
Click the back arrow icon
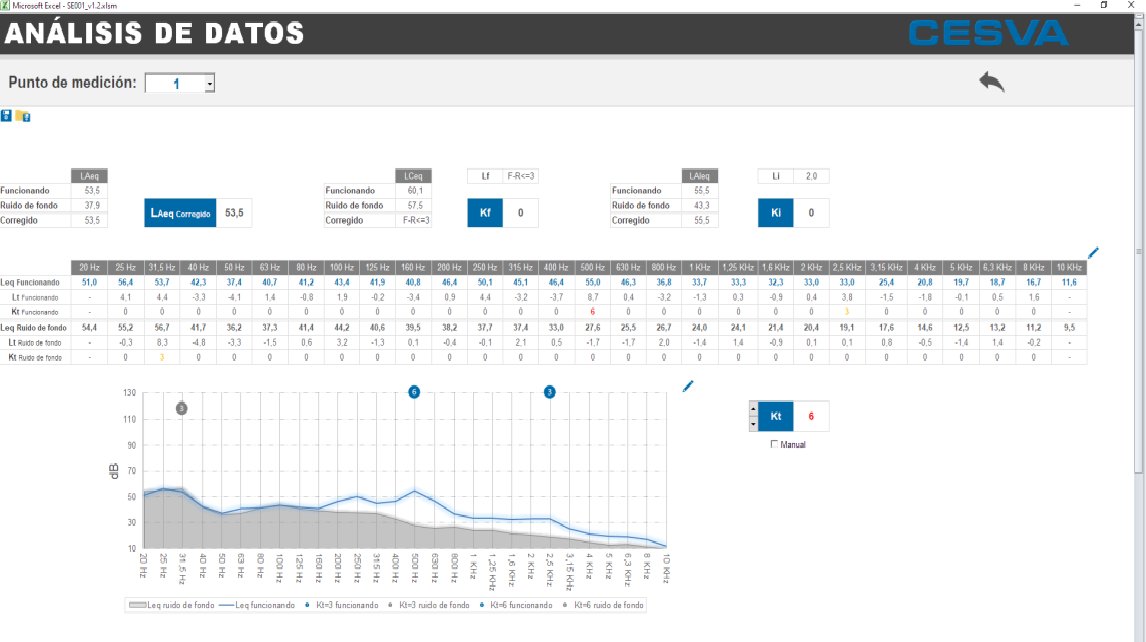pyautogui.click(x=992, y=81)
